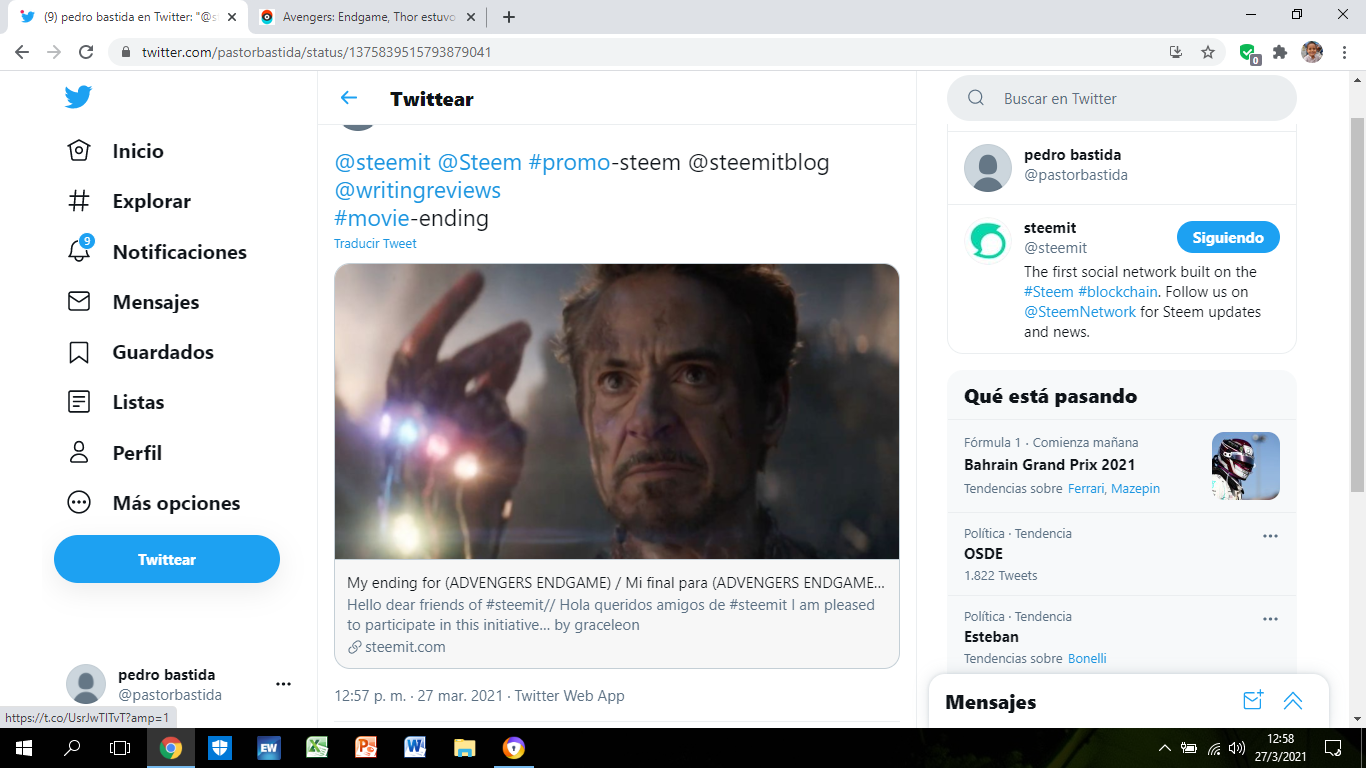This screenshot has height=768, width=1366.
Task: Click the Bahrain Grand Prix helmet thumbnail
Action: (x=1245, y=466)
